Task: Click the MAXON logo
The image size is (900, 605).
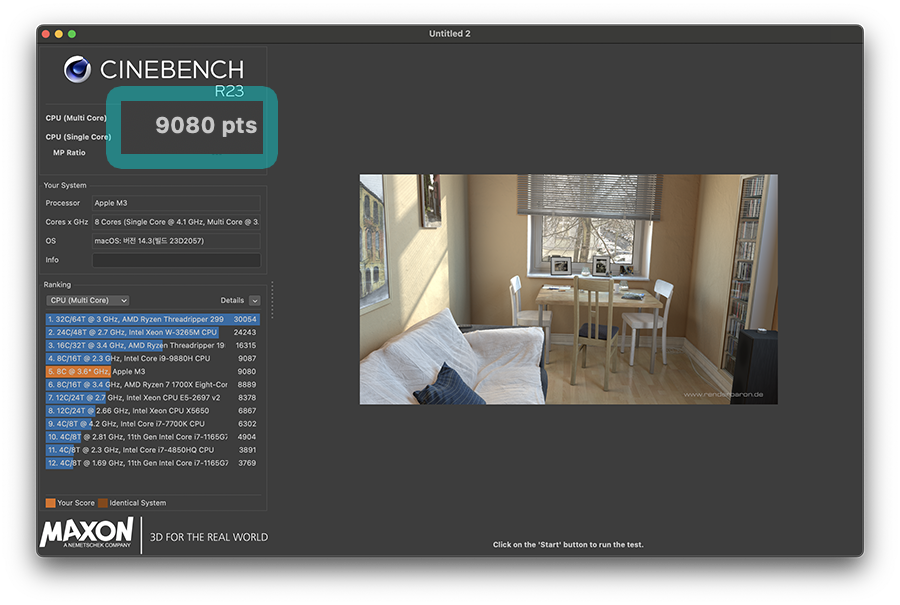Action: [87, 532]
